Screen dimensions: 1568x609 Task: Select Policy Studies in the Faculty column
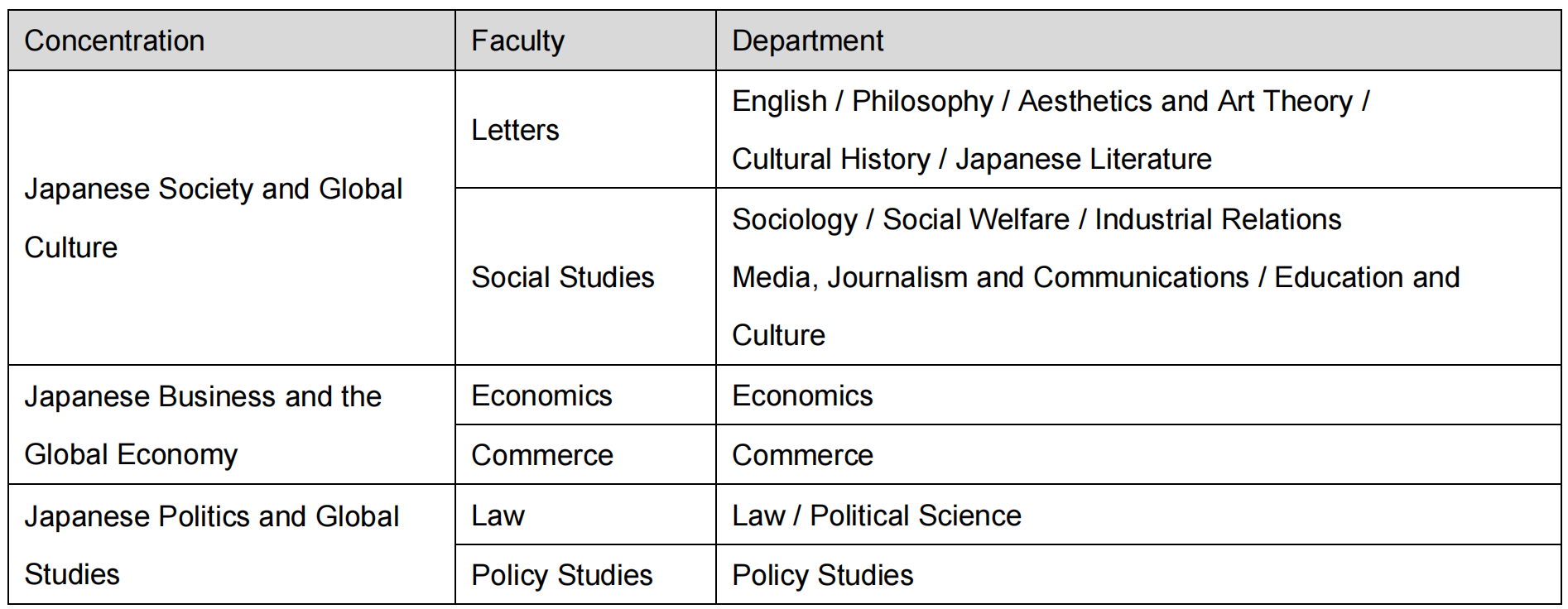pos(561,575)
